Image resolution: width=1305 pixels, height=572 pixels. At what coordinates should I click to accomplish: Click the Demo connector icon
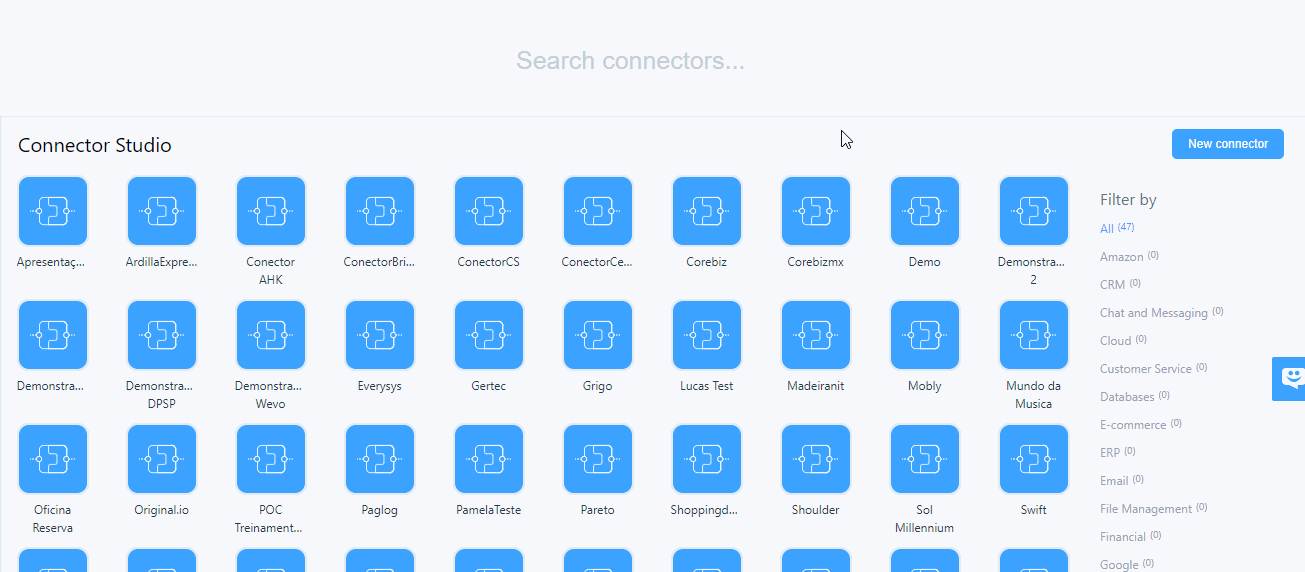click(924, 211)
